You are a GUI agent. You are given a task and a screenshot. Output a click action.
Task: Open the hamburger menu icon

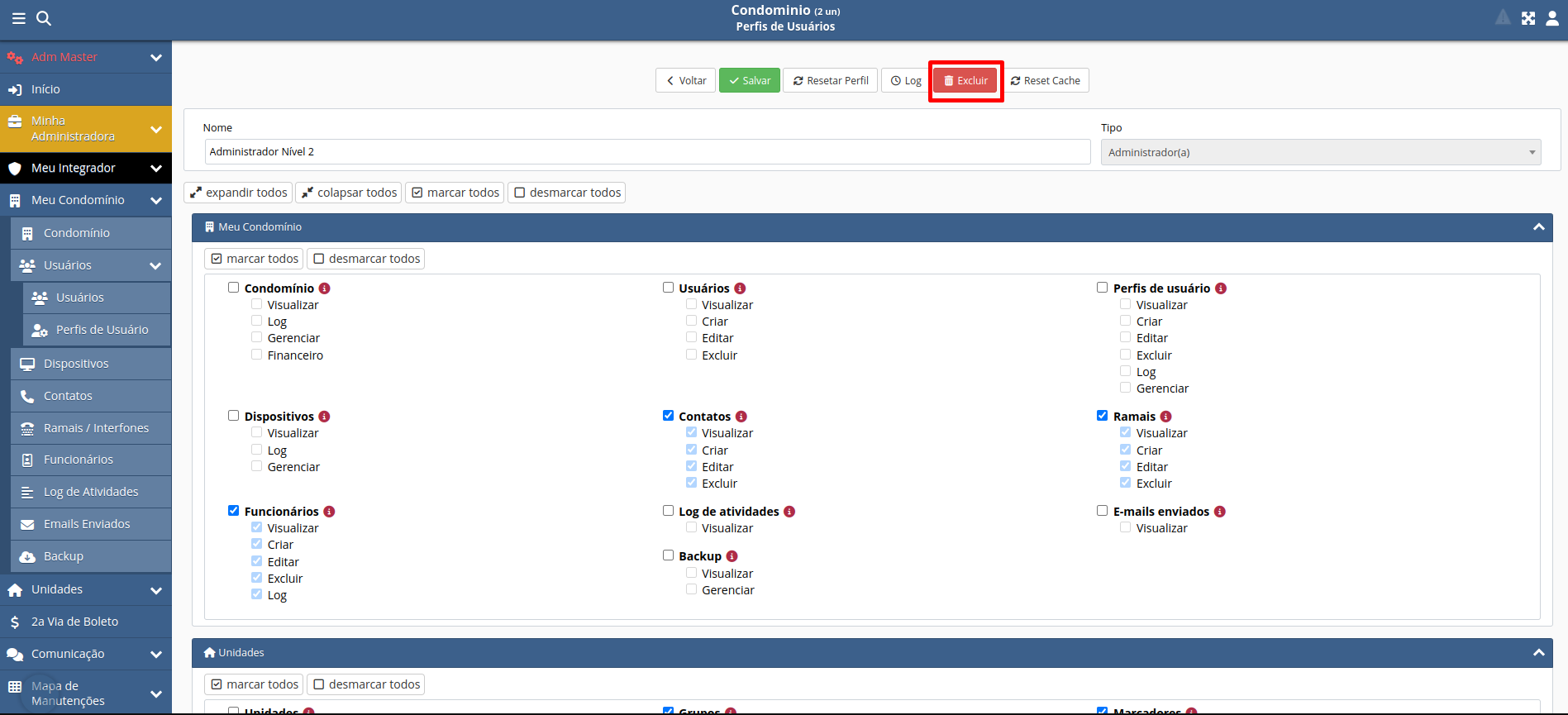tap(18, 18)
